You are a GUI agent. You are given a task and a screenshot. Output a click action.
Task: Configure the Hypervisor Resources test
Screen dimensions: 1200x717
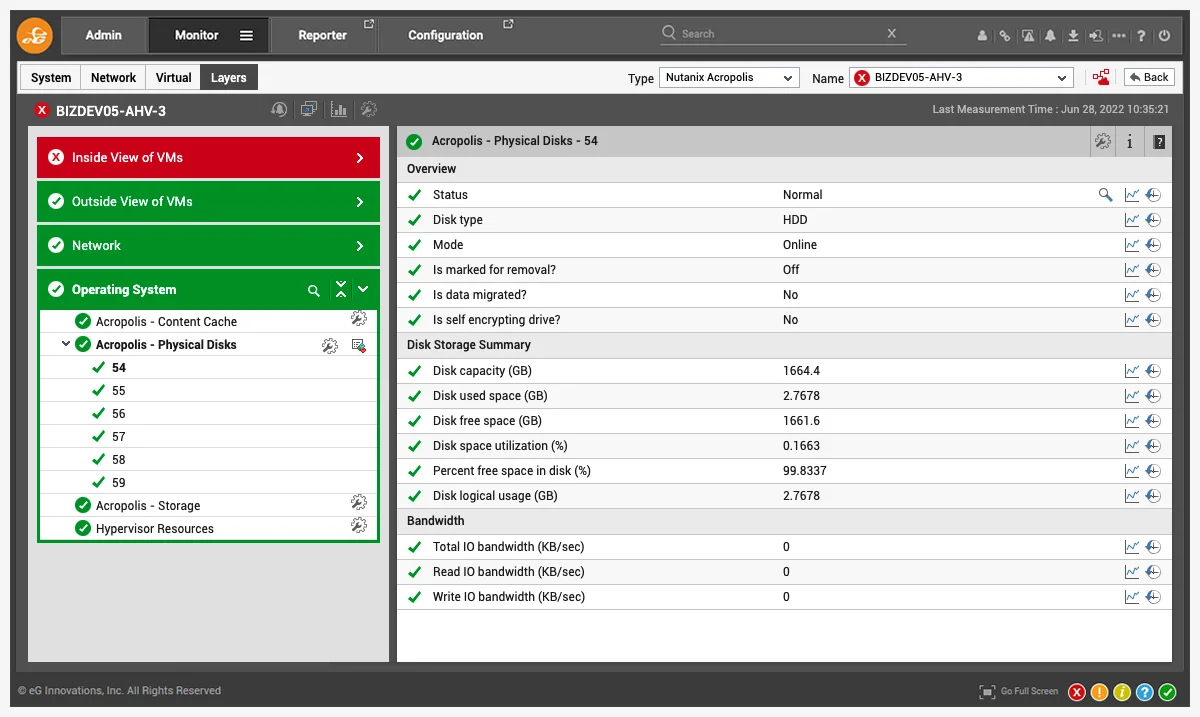[x=359, y=525]
